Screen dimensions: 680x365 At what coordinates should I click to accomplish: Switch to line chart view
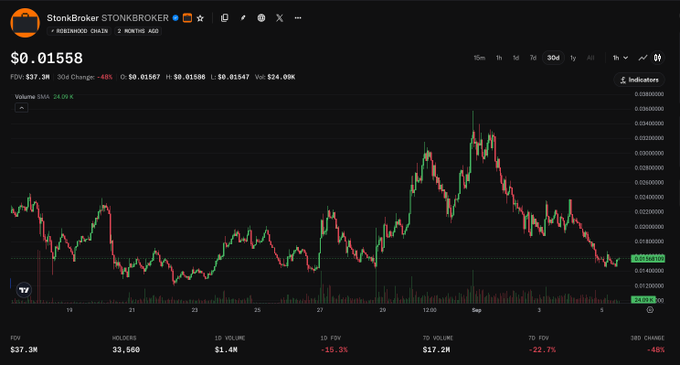pyautogui.click(x=643, y=58)
